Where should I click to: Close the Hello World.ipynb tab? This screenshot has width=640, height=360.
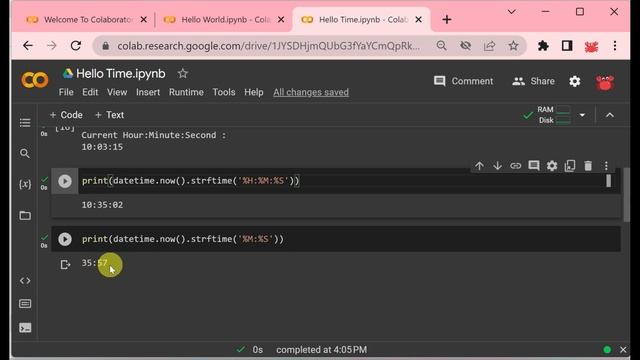click(281, 20)
